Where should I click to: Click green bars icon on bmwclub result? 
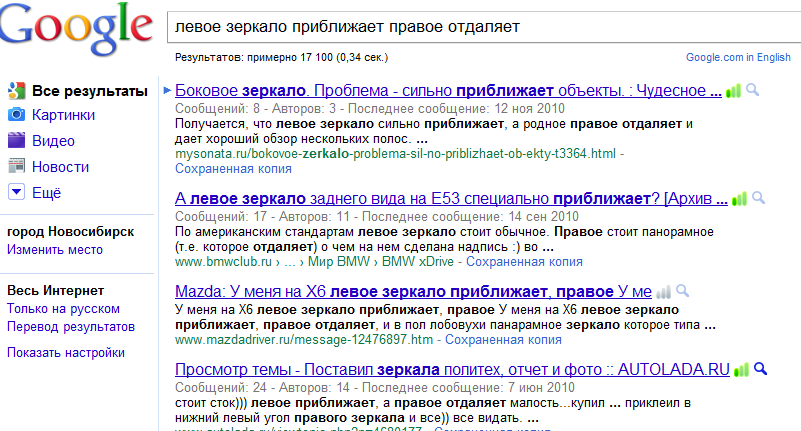pyautogui.click(x=739, y=199)
